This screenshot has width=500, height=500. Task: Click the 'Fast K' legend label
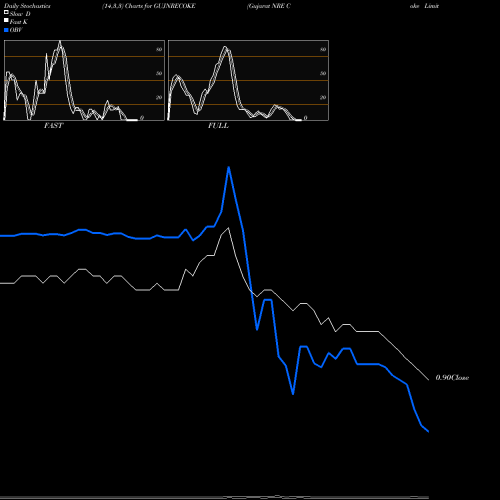(19, 22)
